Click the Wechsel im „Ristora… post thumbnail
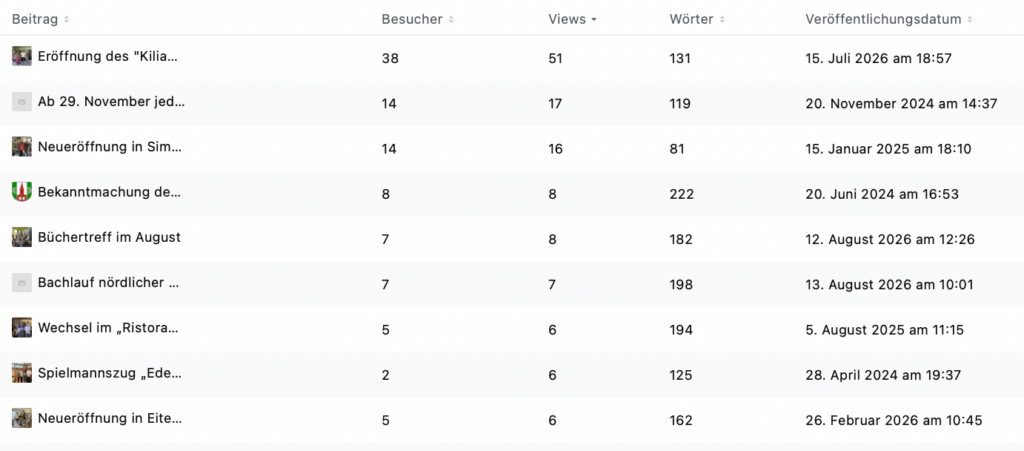Viewport: 1024px width, 451px height. coord(22,328)
